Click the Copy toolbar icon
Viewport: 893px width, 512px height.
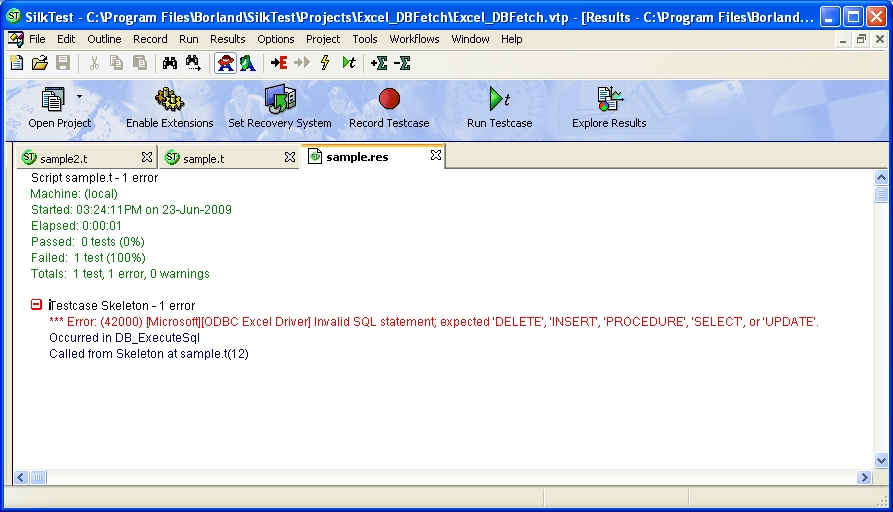coord(116,63)
